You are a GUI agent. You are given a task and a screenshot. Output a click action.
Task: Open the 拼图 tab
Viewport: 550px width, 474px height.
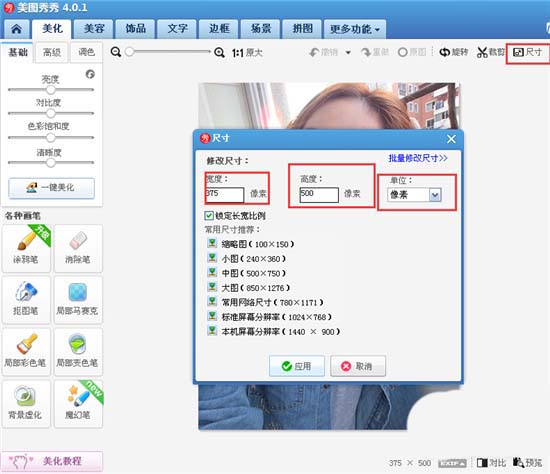coord(302,29)
